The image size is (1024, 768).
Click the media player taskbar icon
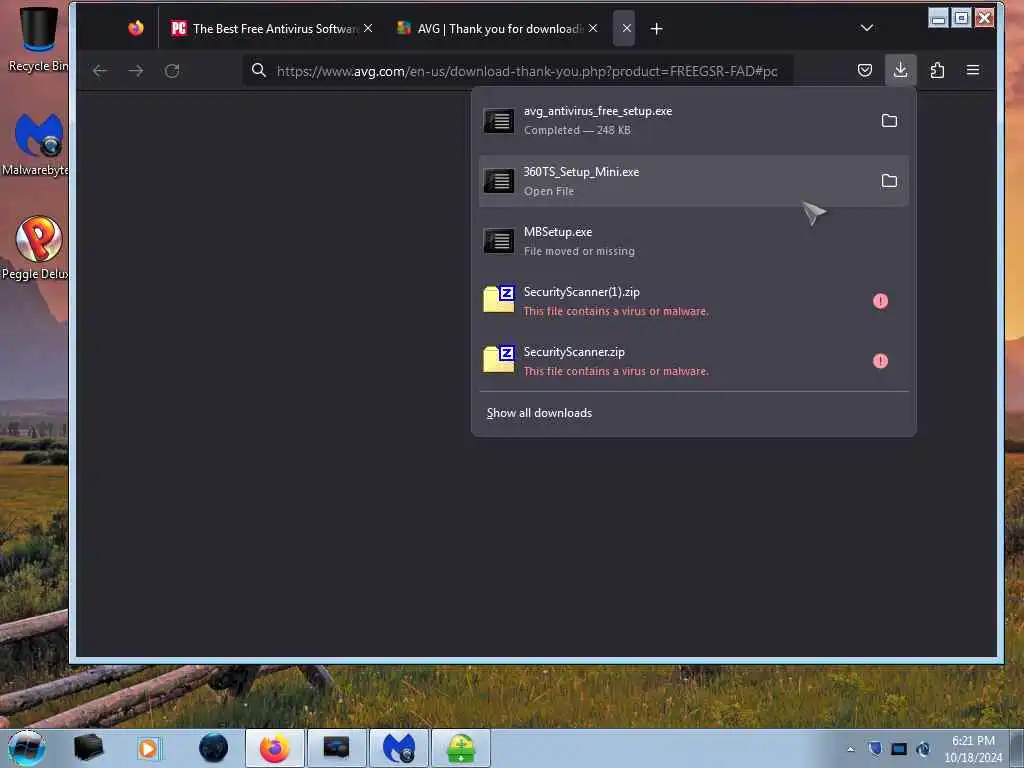(150, 748)
